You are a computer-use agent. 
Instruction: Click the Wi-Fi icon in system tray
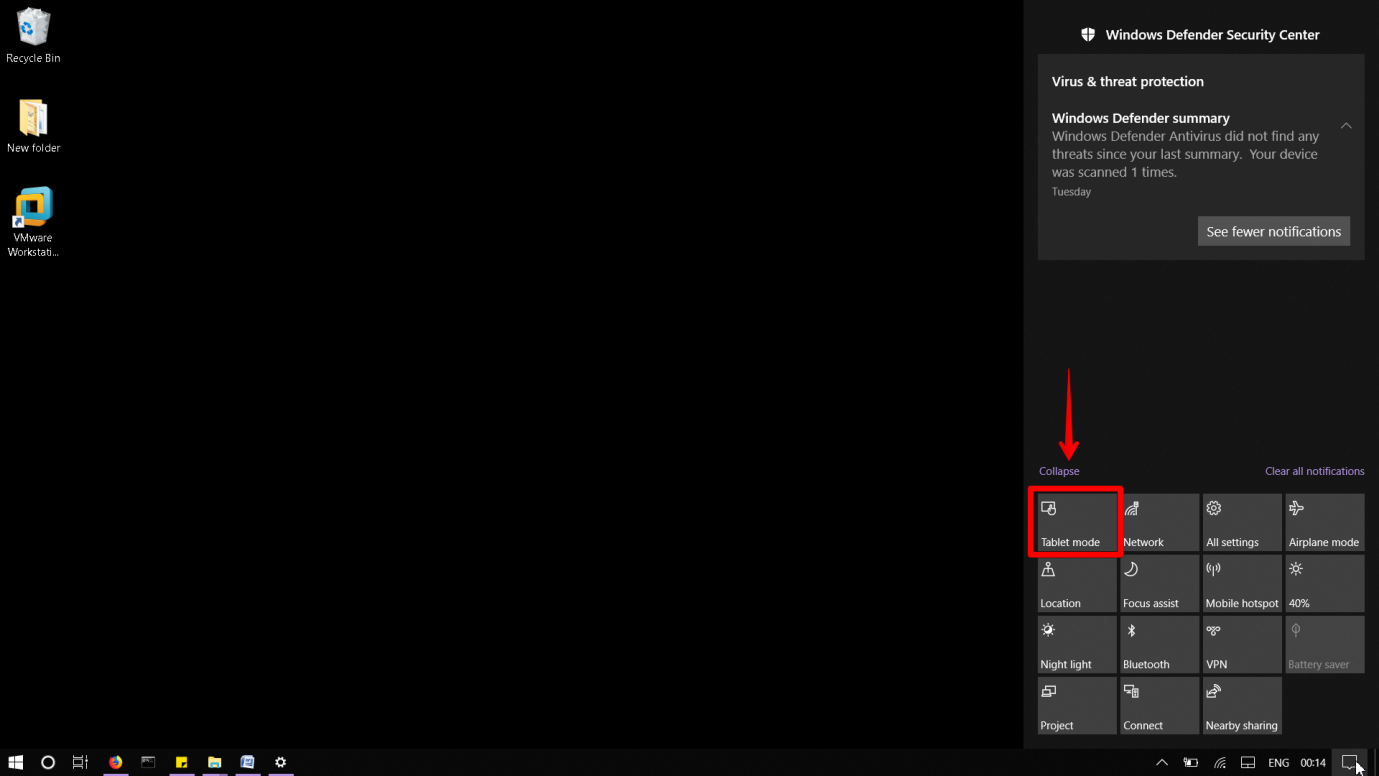(1219, 762)
